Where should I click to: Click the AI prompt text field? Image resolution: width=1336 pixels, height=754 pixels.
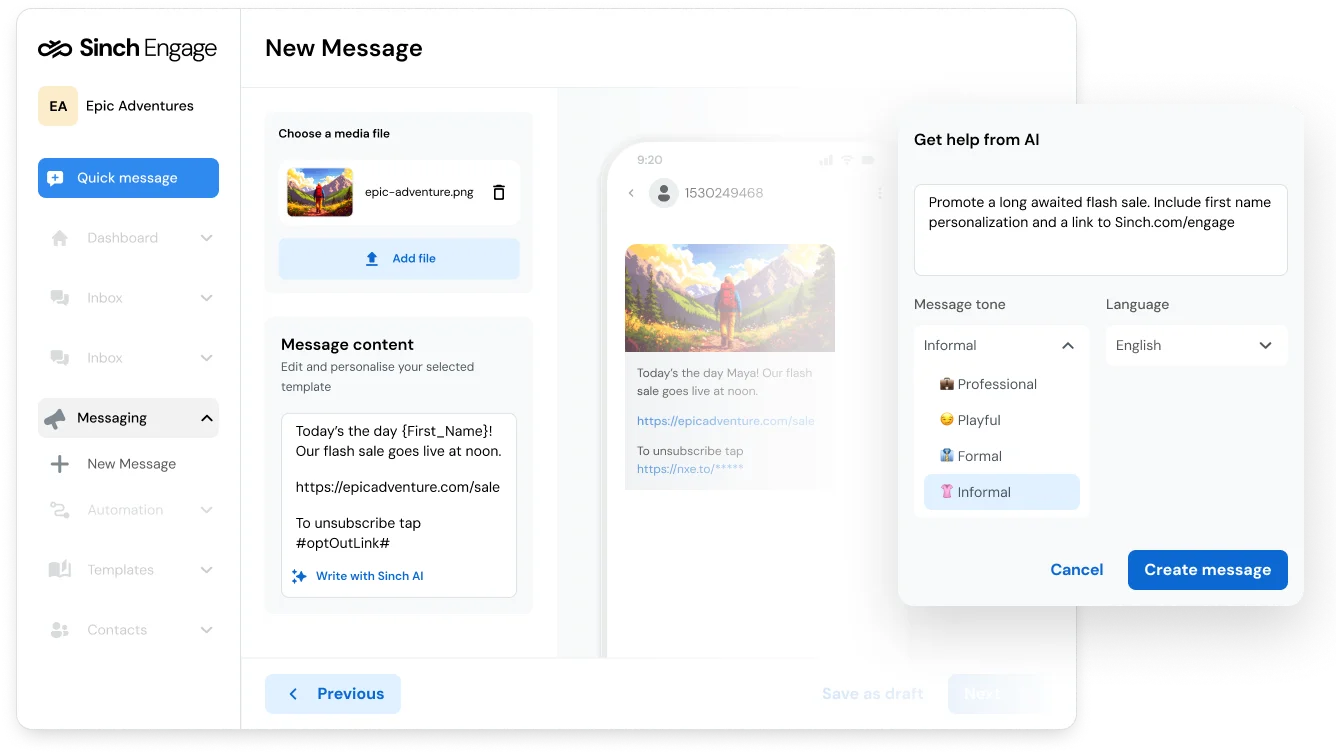[x=1100, y=229]
